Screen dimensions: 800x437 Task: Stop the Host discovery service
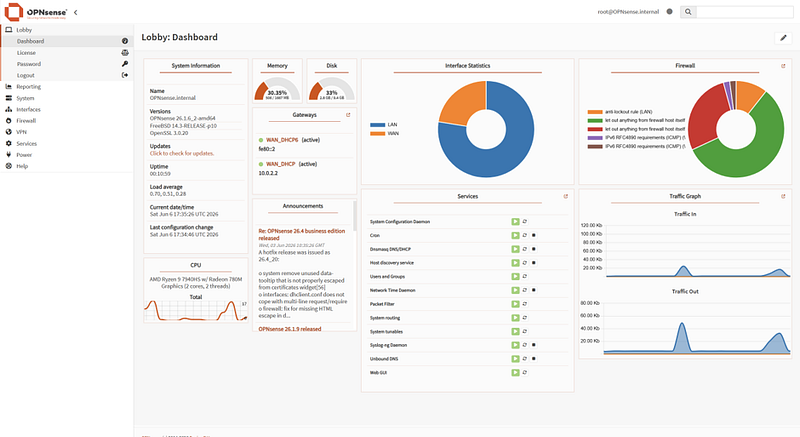click(534, 263)
